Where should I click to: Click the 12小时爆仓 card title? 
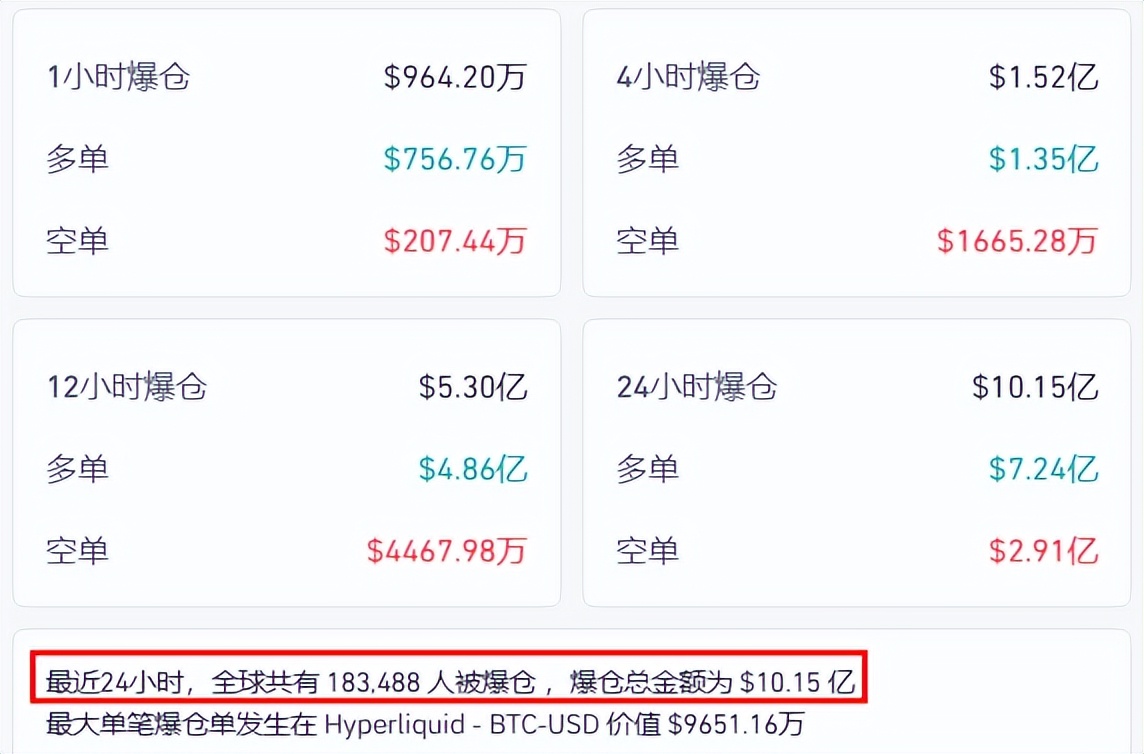point(127,387)
